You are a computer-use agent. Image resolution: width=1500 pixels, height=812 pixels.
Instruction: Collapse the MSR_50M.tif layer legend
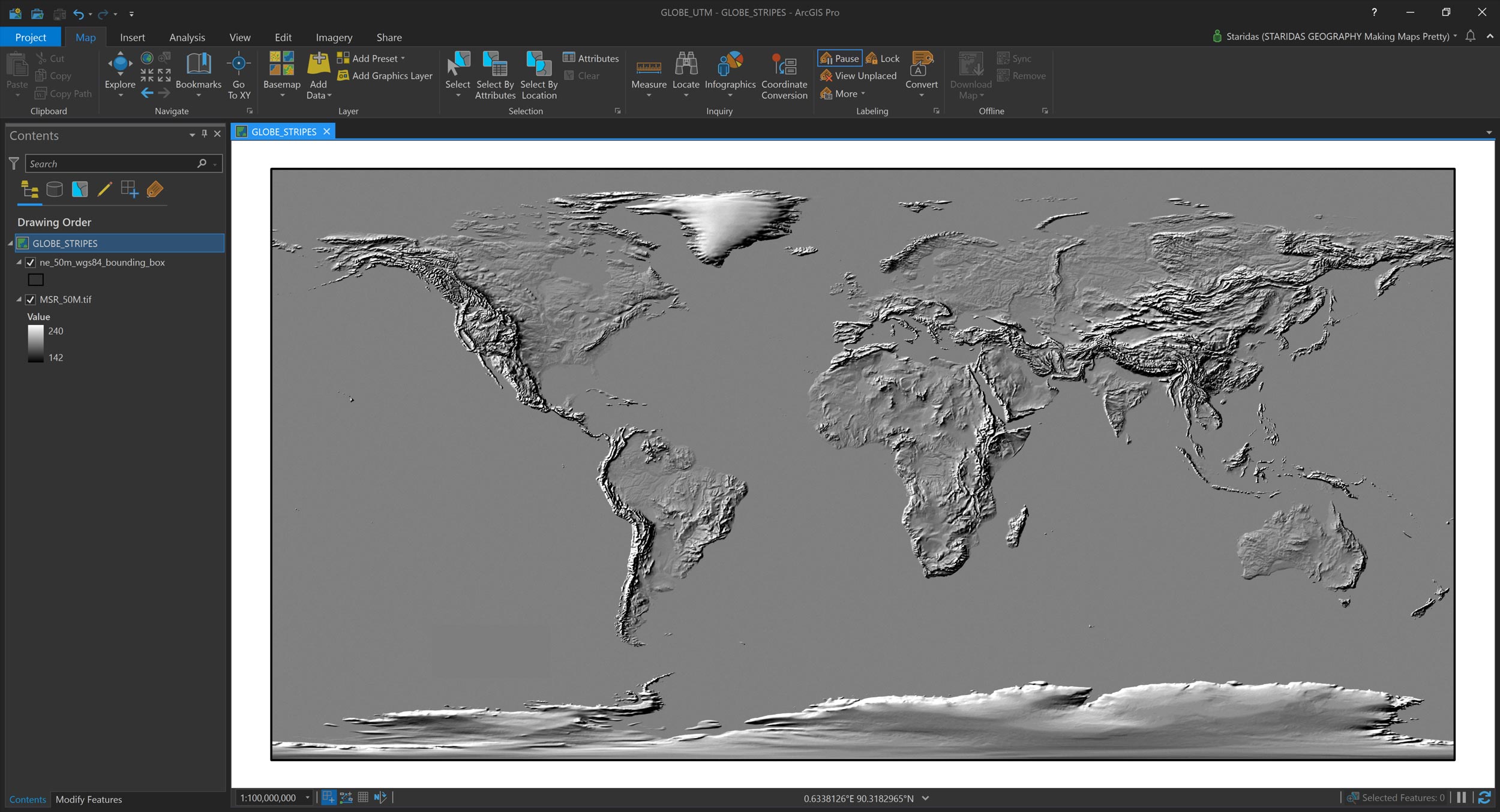coord(19,299)
